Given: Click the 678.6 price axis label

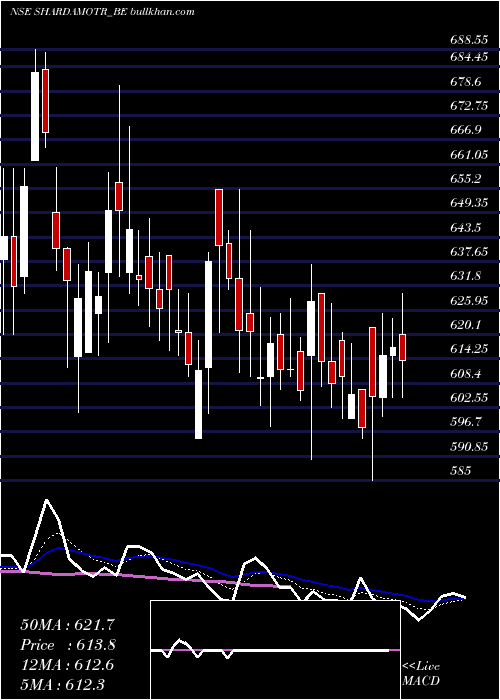Looking at the screenshot, I should (x=465, y=82).
